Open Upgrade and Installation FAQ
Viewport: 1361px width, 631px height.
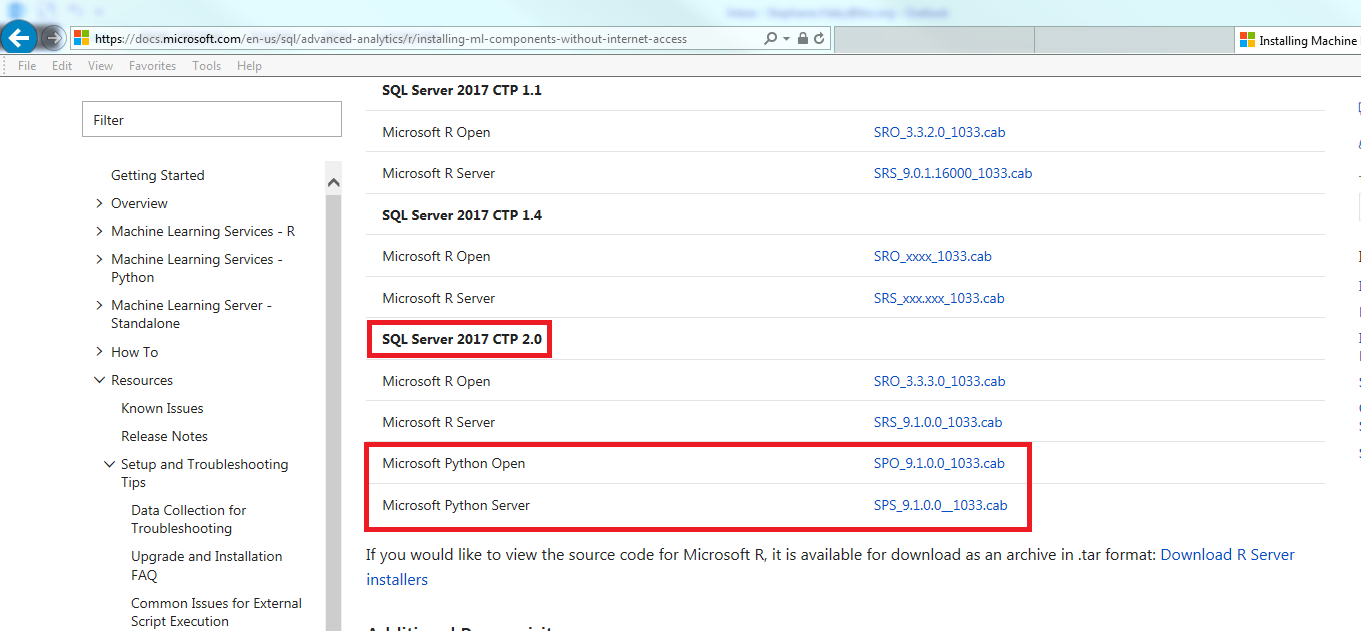point(206,565)
